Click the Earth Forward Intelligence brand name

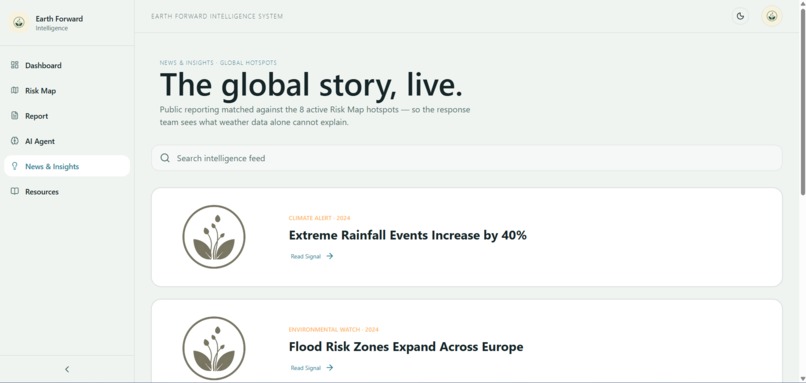click(x=59, y=23)
